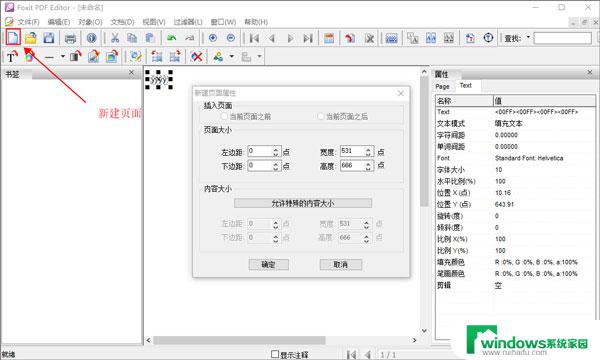Click the New page icon in toolbar
The width and height of the screenshot is (600, 360).
click(13, 38)
